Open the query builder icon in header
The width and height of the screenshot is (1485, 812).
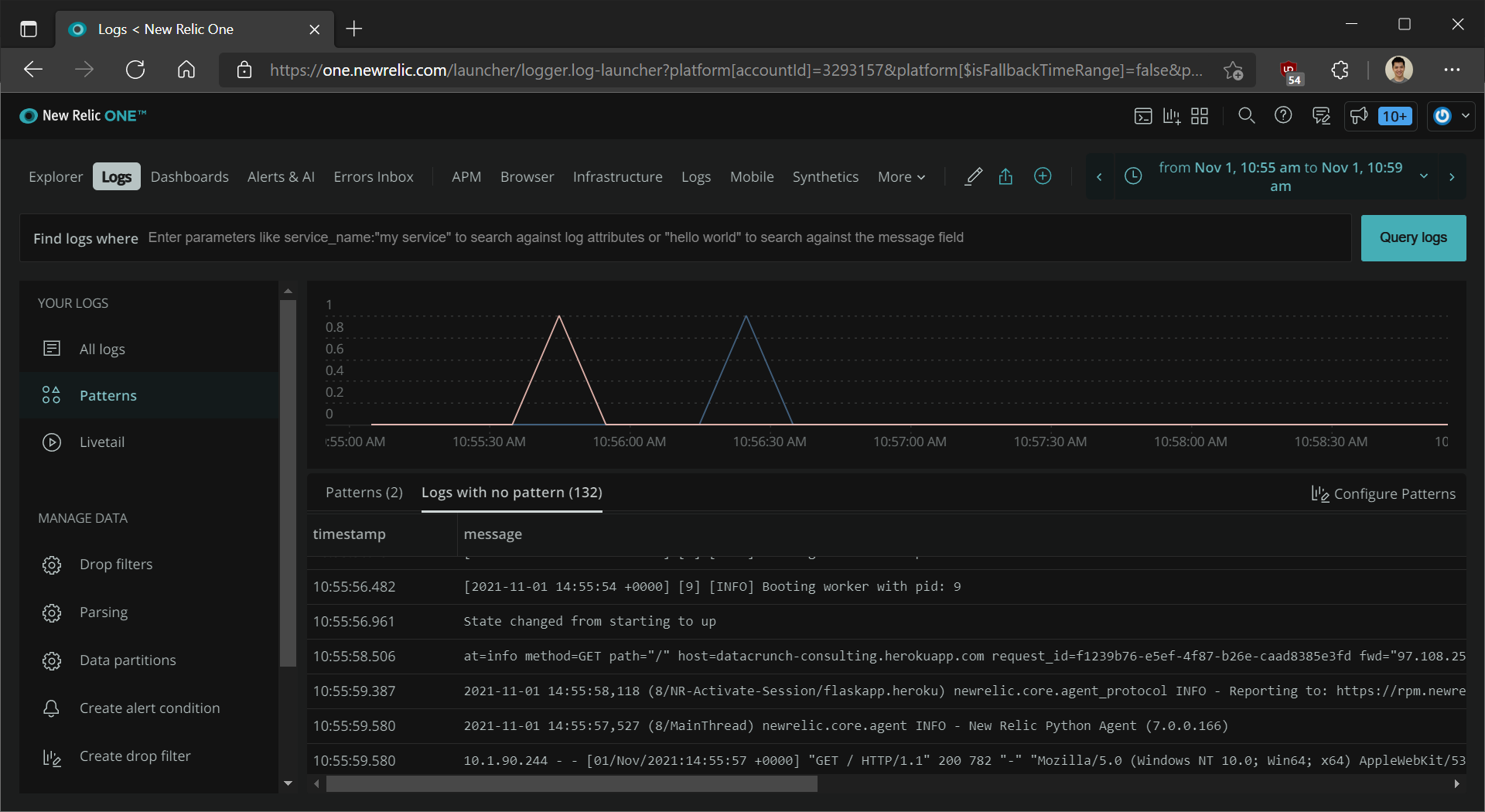pos(1142,116)
